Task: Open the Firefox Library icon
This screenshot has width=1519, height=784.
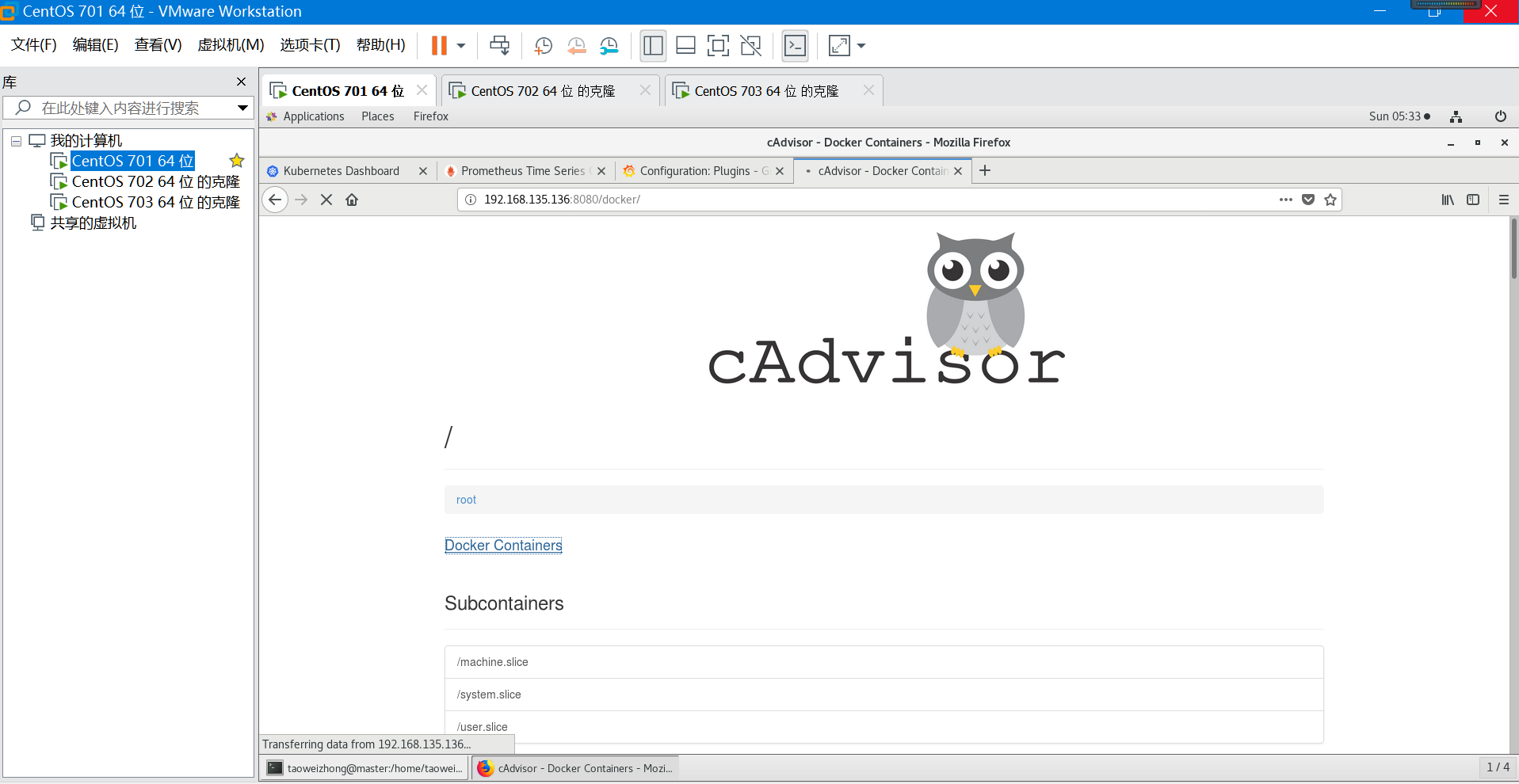Action: pos(1448,200)
